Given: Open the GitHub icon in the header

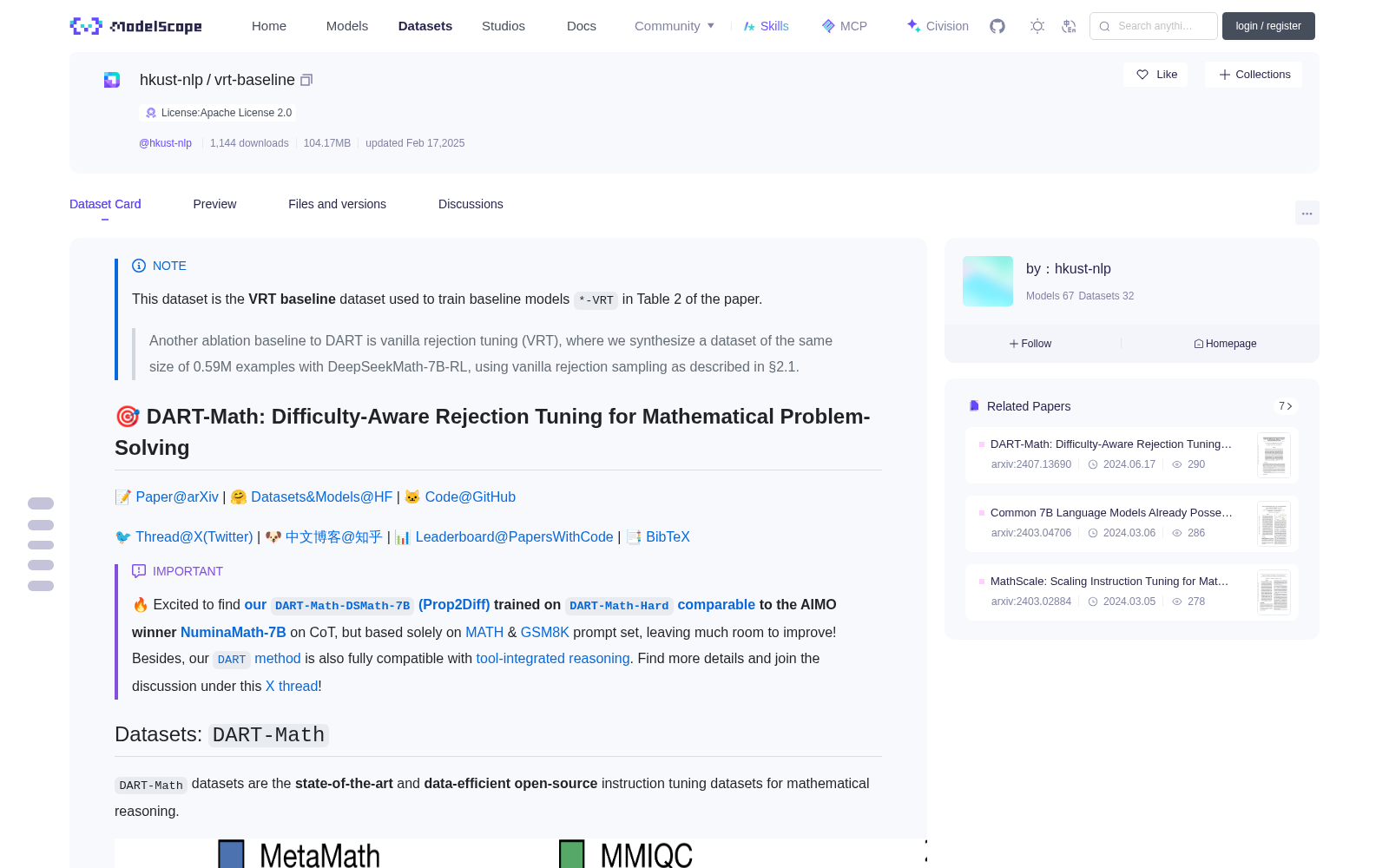Looking at the screenshot, I should pos(997,26).
